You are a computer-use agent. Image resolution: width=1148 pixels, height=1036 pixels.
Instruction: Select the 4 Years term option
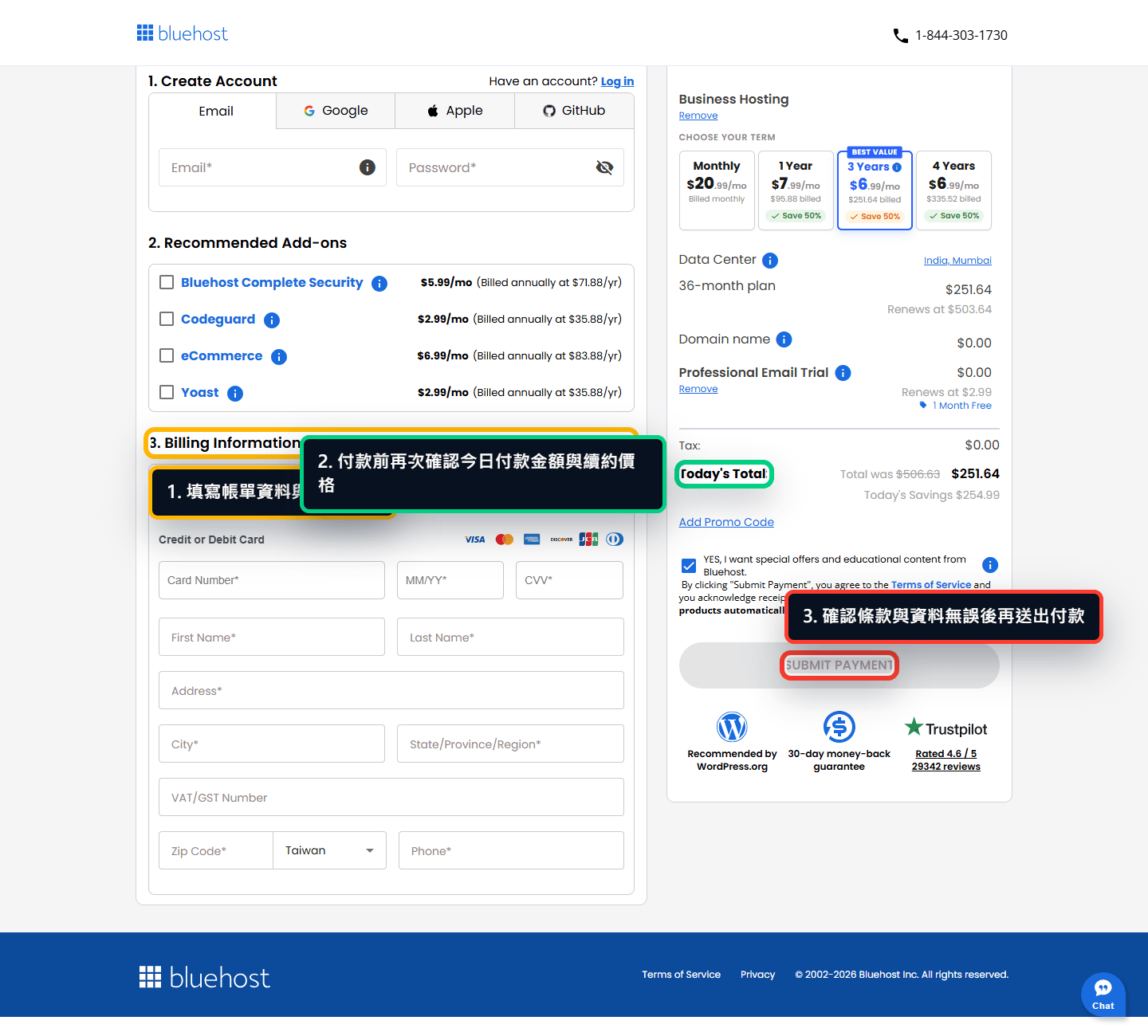(x=953, y=190)
